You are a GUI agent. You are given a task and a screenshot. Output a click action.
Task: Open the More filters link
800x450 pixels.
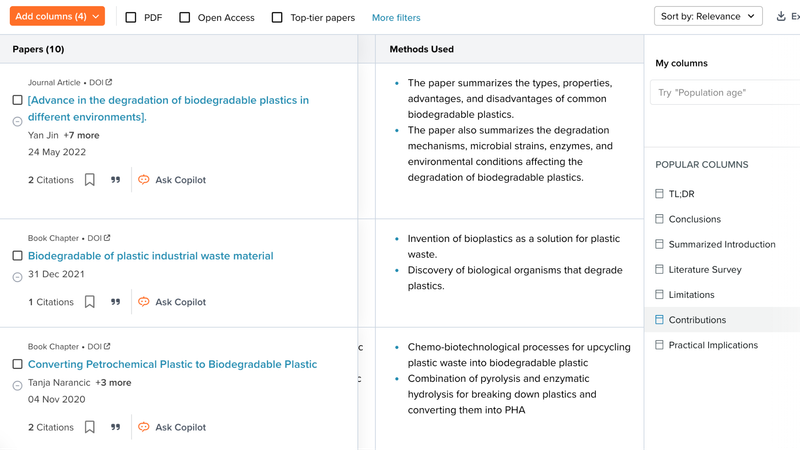click(x=396, y=18)
